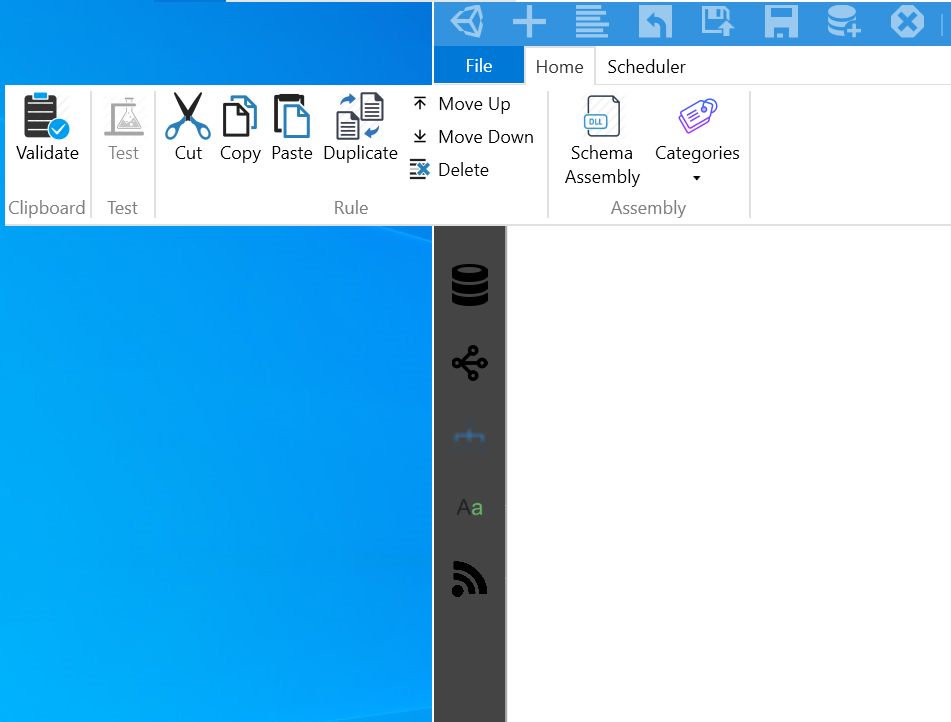Click the Add database icon in toolbar
The height and width of the screenshot is (722, 951).
[843, 21]
